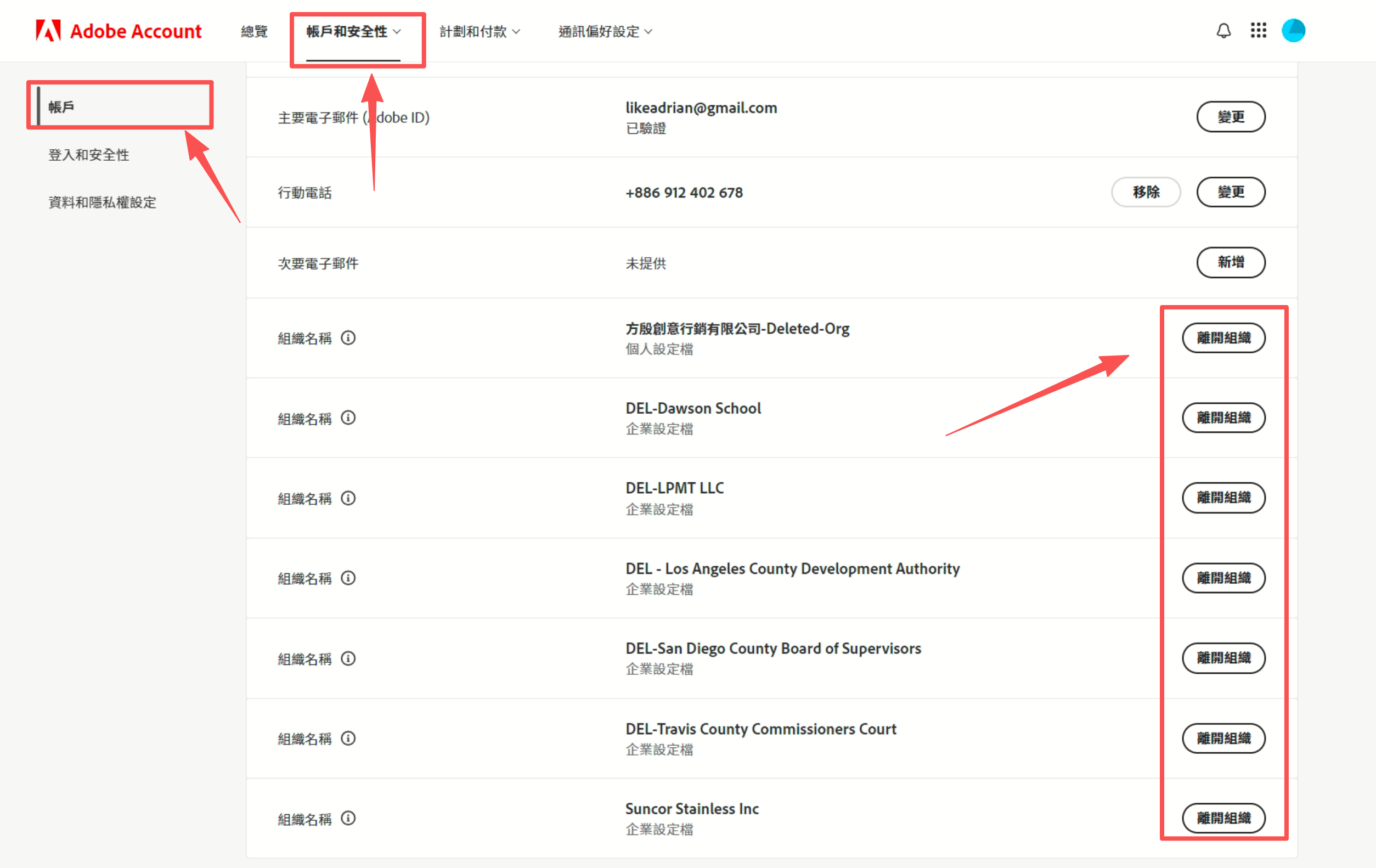Screen dimensions: 1376x868
Task: Click info icon in Suncor Stainless Inc row
Action: pos(348,818)
